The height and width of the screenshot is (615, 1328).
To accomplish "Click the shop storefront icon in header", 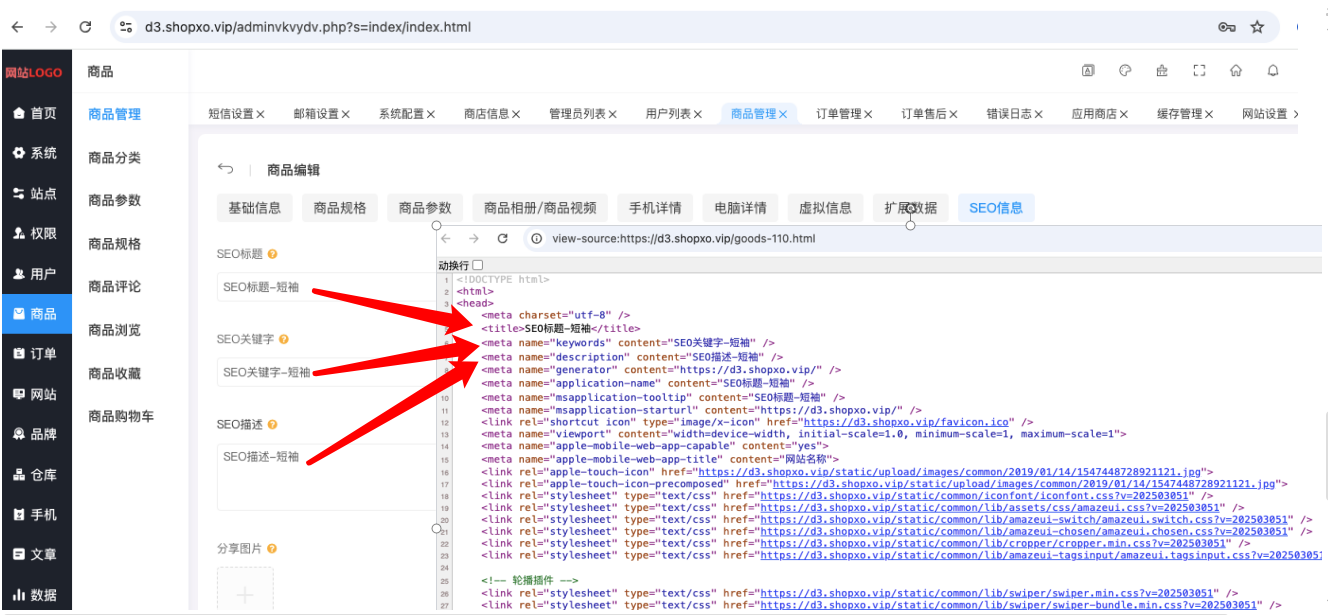I will (1162, 71).
